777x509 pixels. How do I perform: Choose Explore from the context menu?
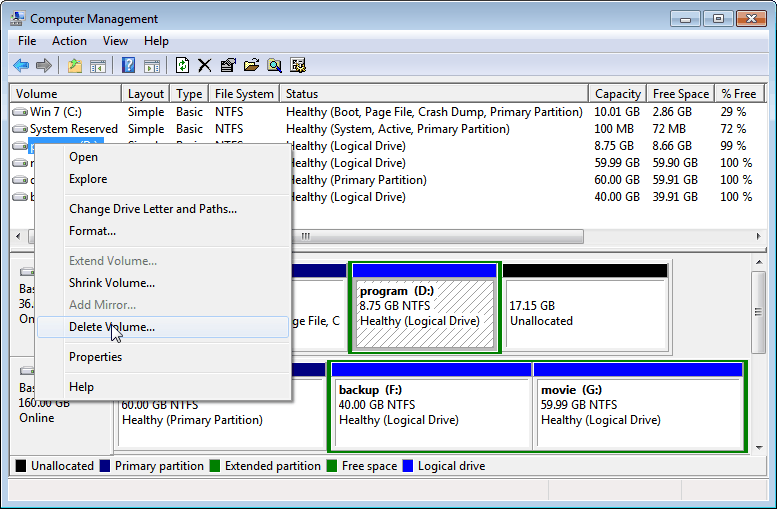(x=163, y=179)
